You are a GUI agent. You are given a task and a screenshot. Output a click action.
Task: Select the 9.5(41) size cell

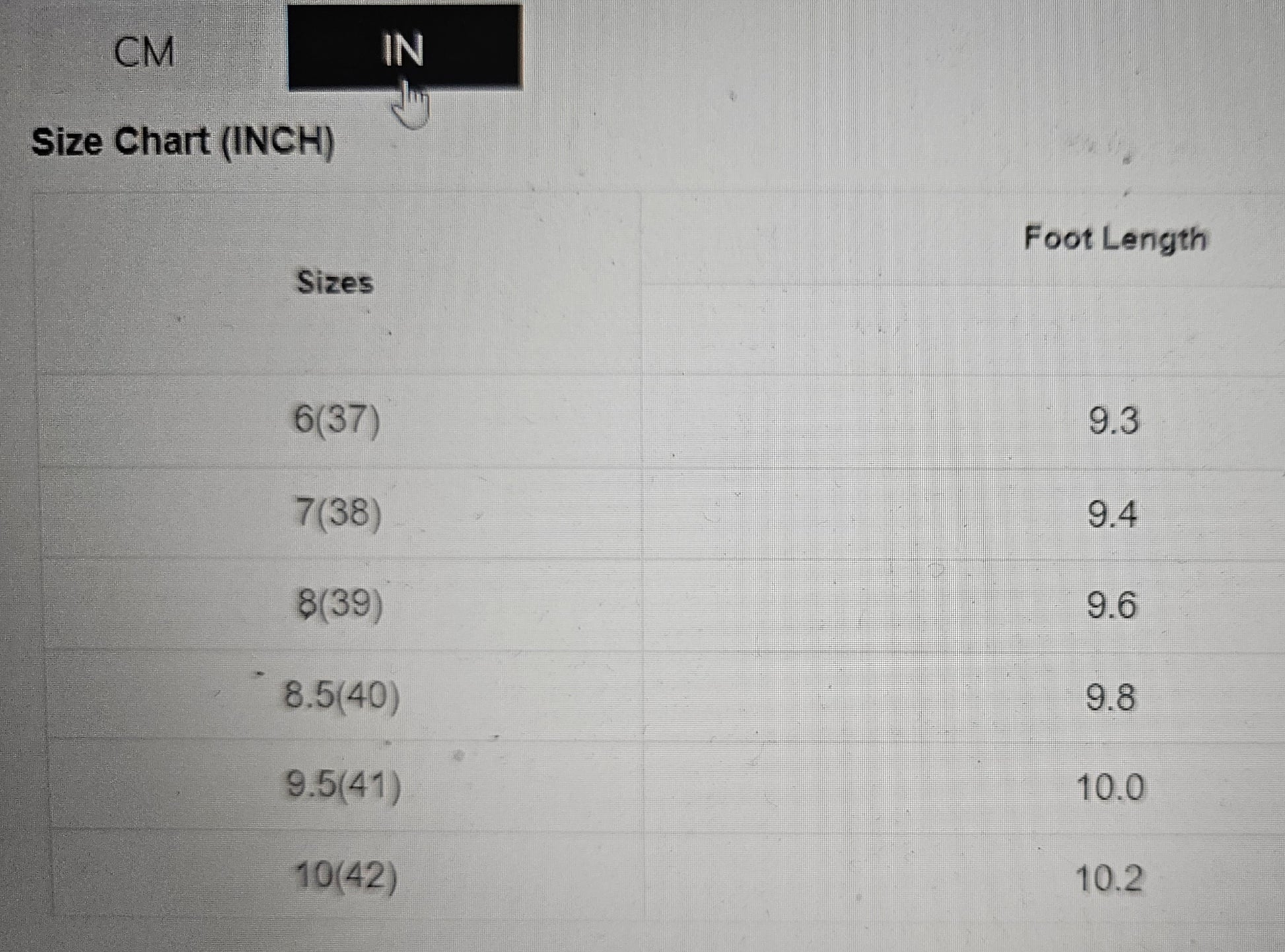pos(343,786)
